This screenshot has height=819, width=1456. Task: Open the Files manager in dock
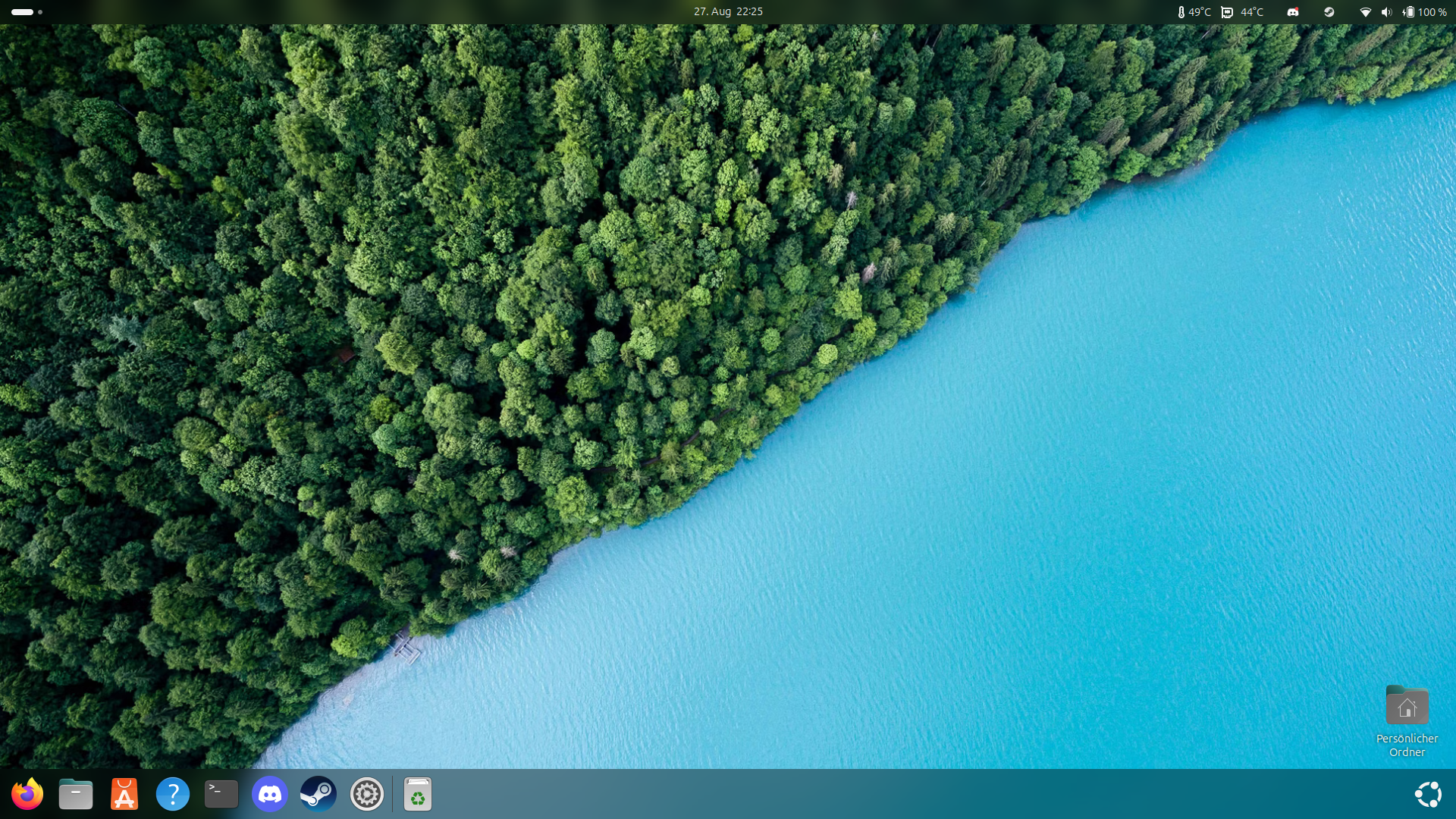point(76,794)
